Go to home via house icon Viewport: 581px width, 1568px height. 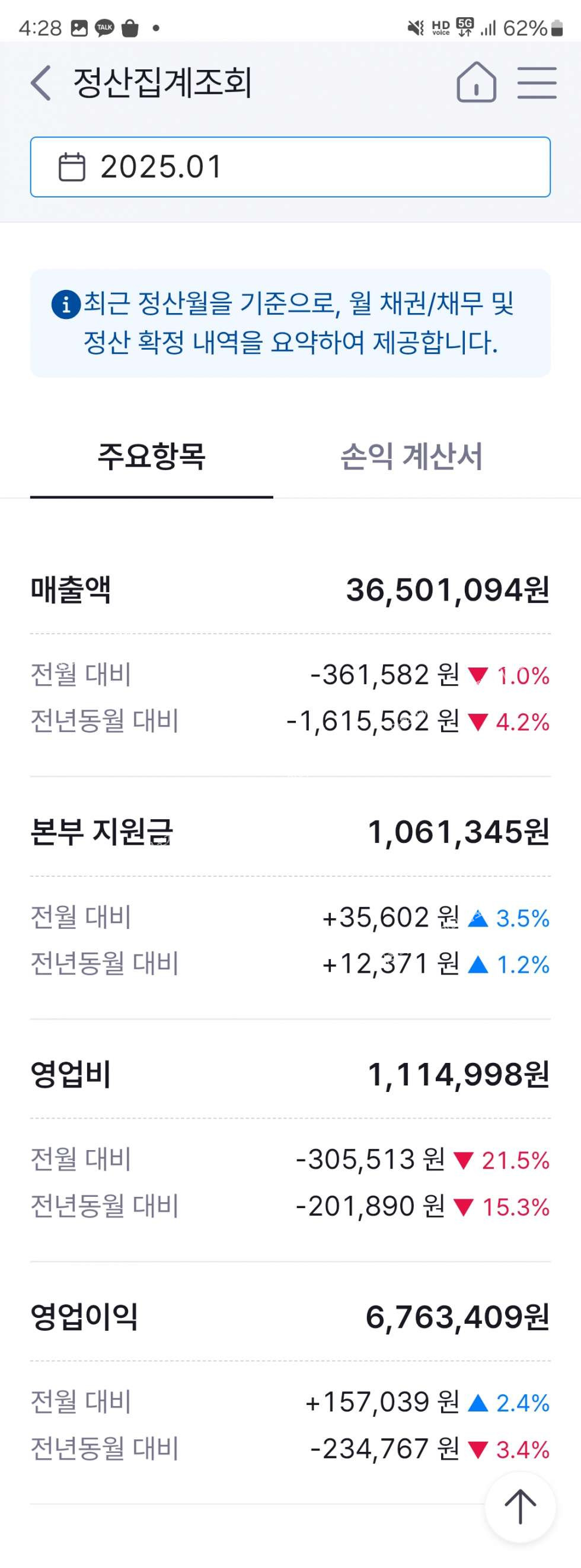point(476,82)
